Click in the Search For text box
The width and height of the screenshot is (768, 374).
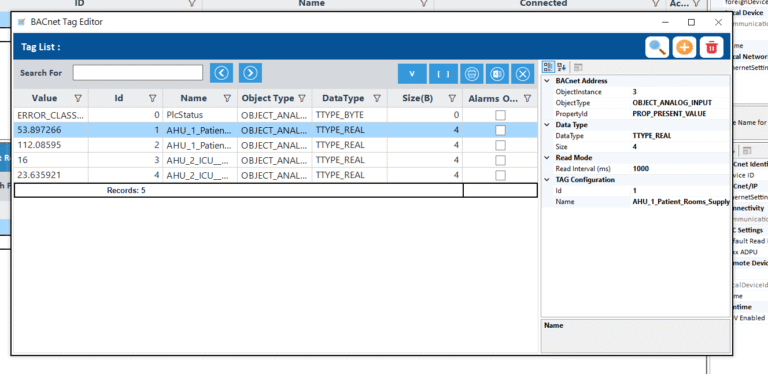pyautogui.click(x=138, y=73)
